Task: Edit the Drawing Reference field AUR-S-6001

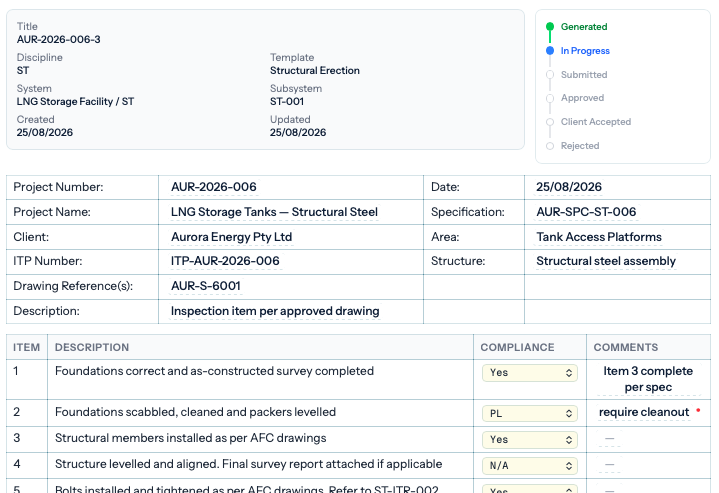Action: (206, 286)
